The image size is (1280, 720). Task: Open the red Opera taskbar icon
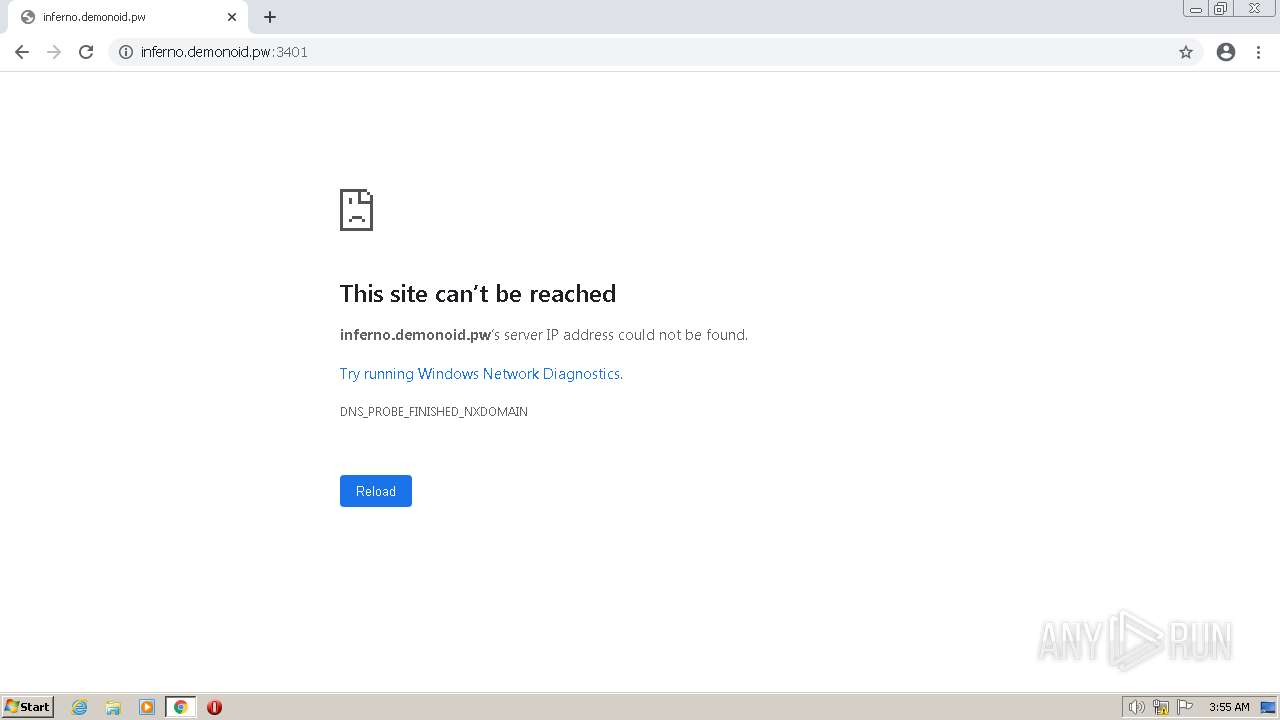coord(214,707)
